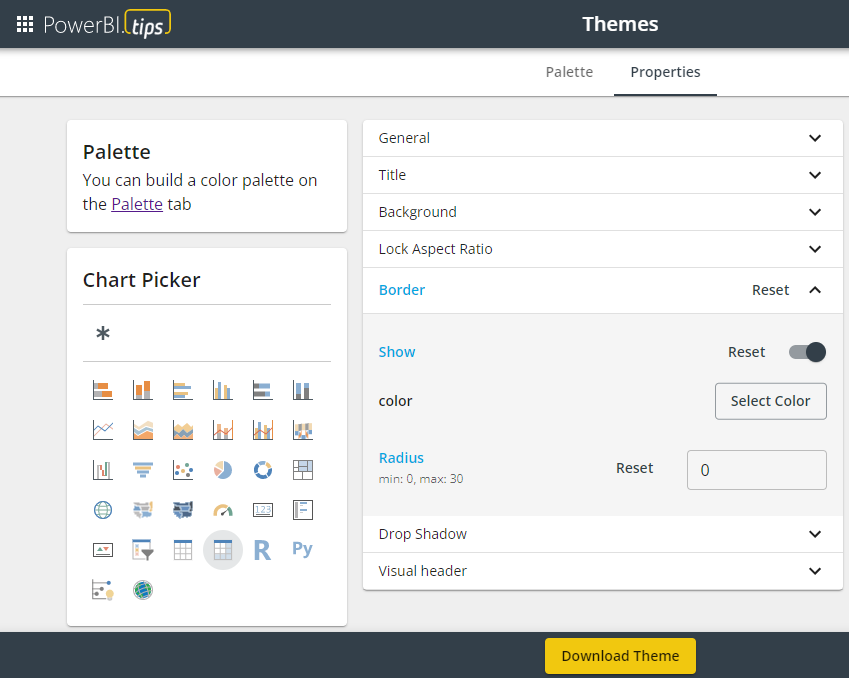Viewport: 849px width, 678px height.
Task: Select the funnel chart icon
Action: pyautogui.click(x=143, y=470)
